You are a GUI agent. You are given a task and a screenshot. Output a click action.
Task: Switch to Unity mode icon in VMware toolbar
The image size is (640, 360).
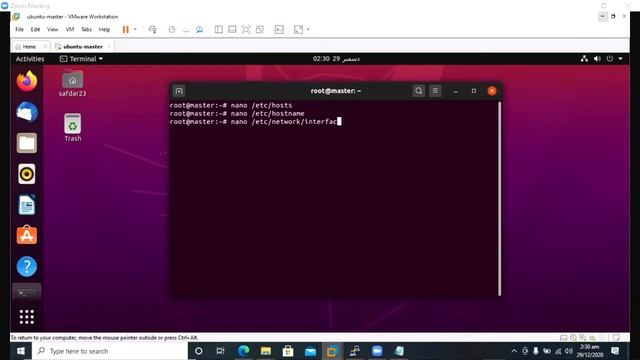tap(260, 29)
